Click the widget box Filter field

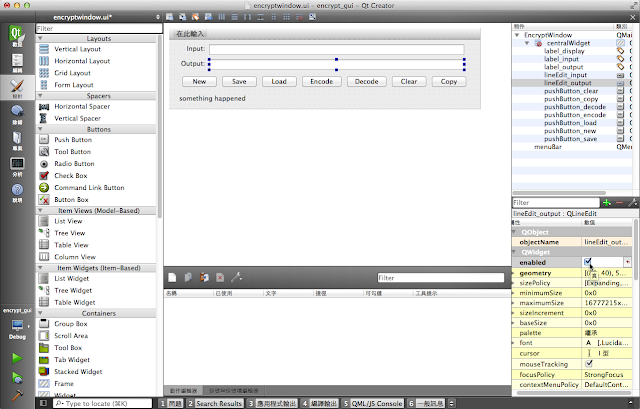pos(99,28)
